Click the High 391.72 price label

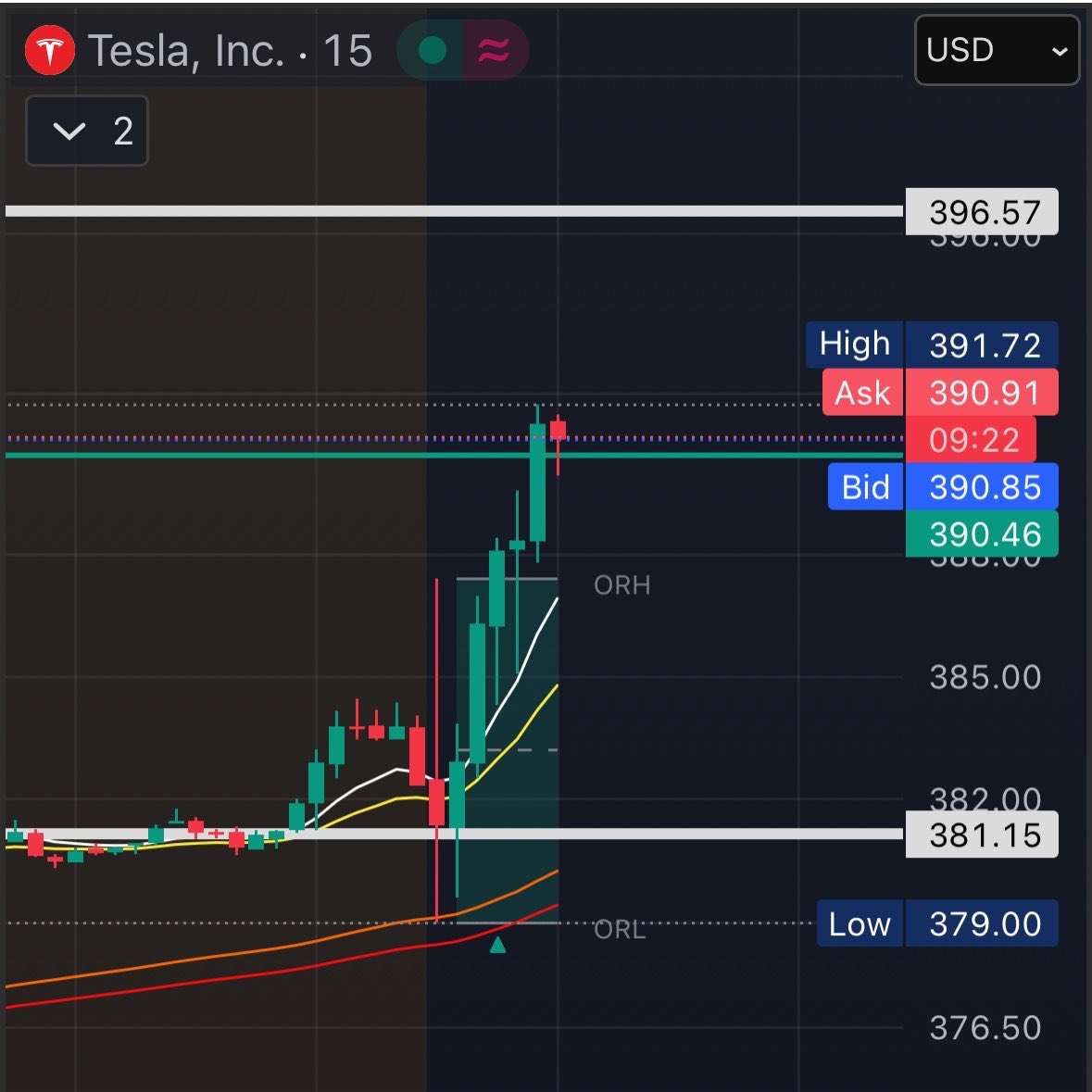coord(932,345)
